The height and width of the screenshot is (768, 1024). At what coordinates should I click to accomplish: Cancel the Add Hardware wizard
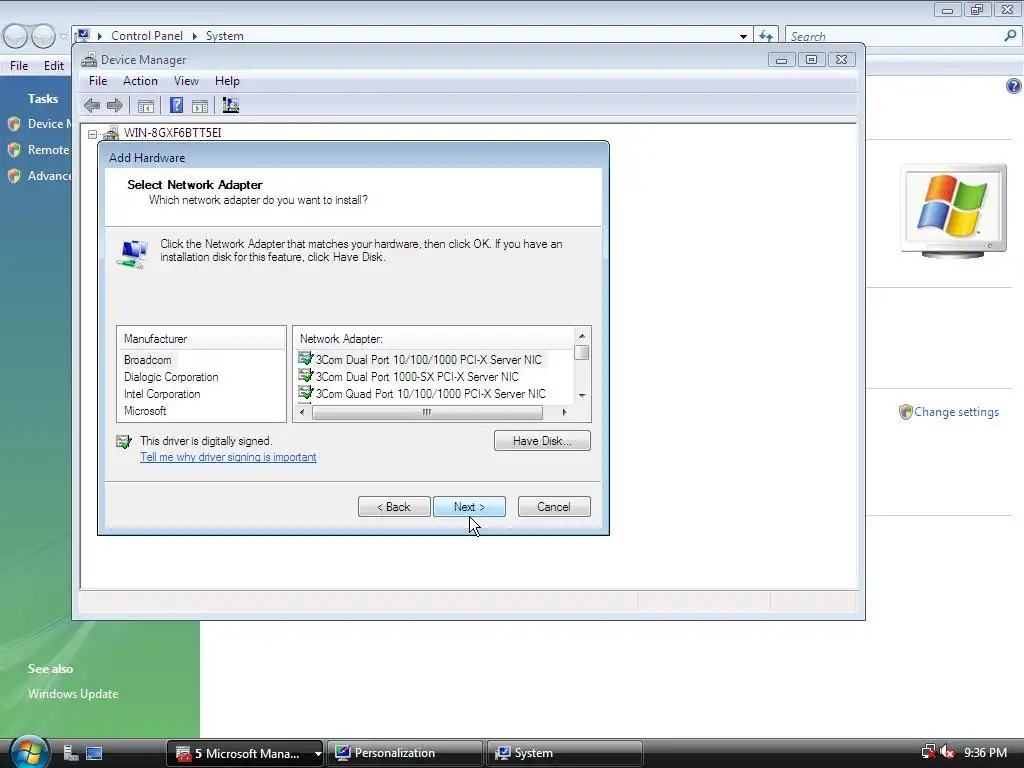pos(554,507)
